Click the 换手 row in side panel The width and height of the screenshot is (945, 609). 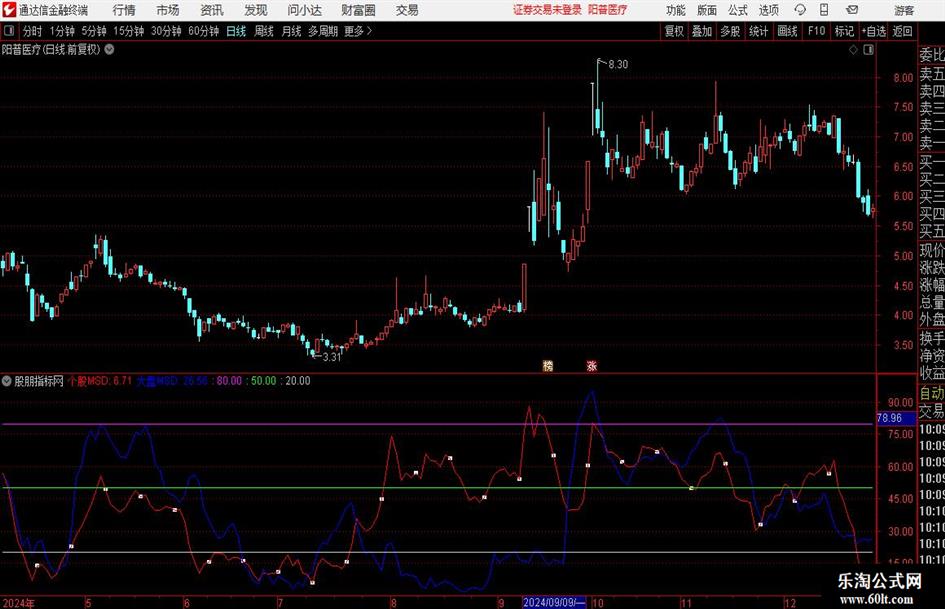pyautogui.click(x=931, y=338)
